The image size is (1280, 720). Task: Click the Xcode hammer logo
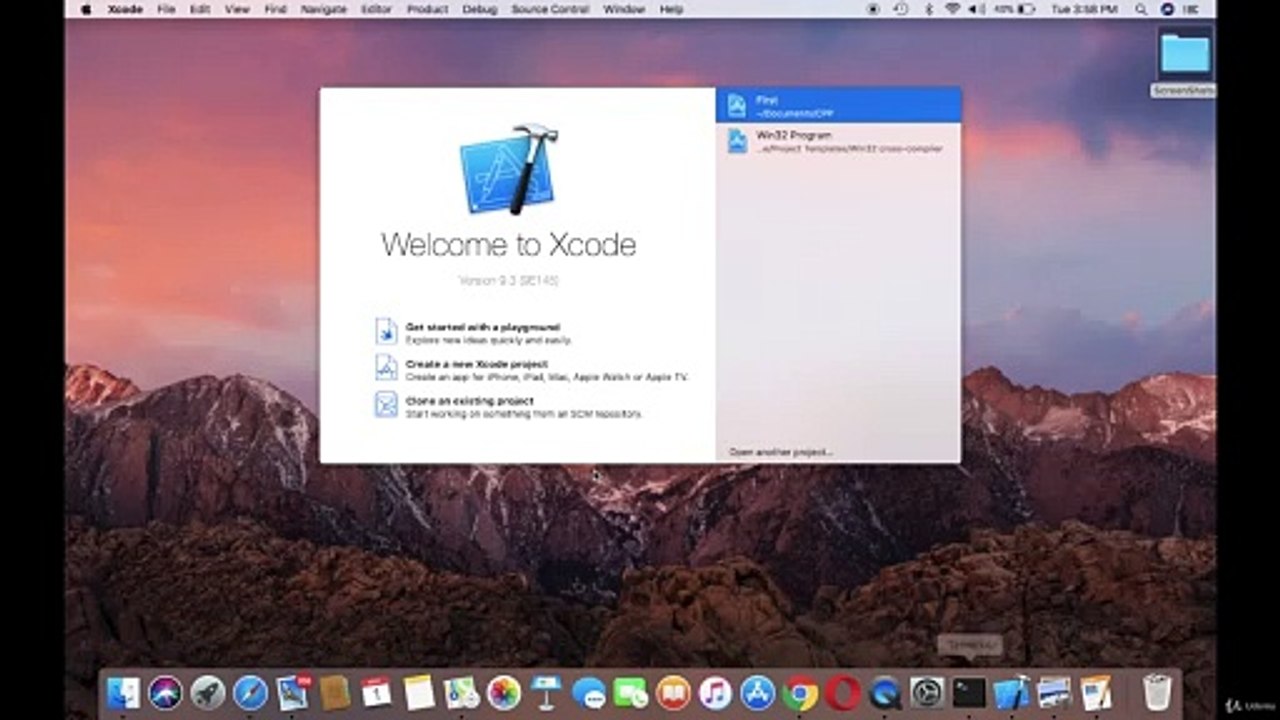[x=508, y=168]
